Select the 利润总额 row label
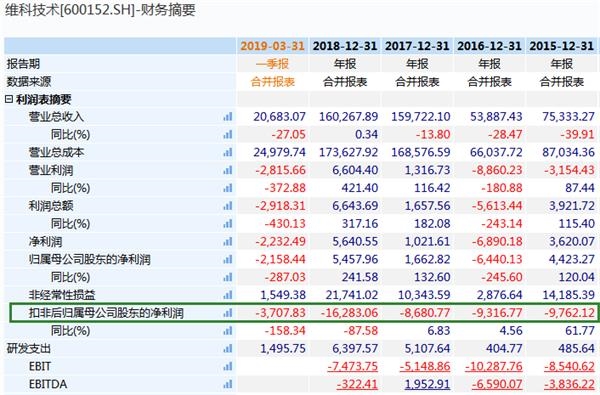This screenshot has height=395, width=600. (51, 206)
